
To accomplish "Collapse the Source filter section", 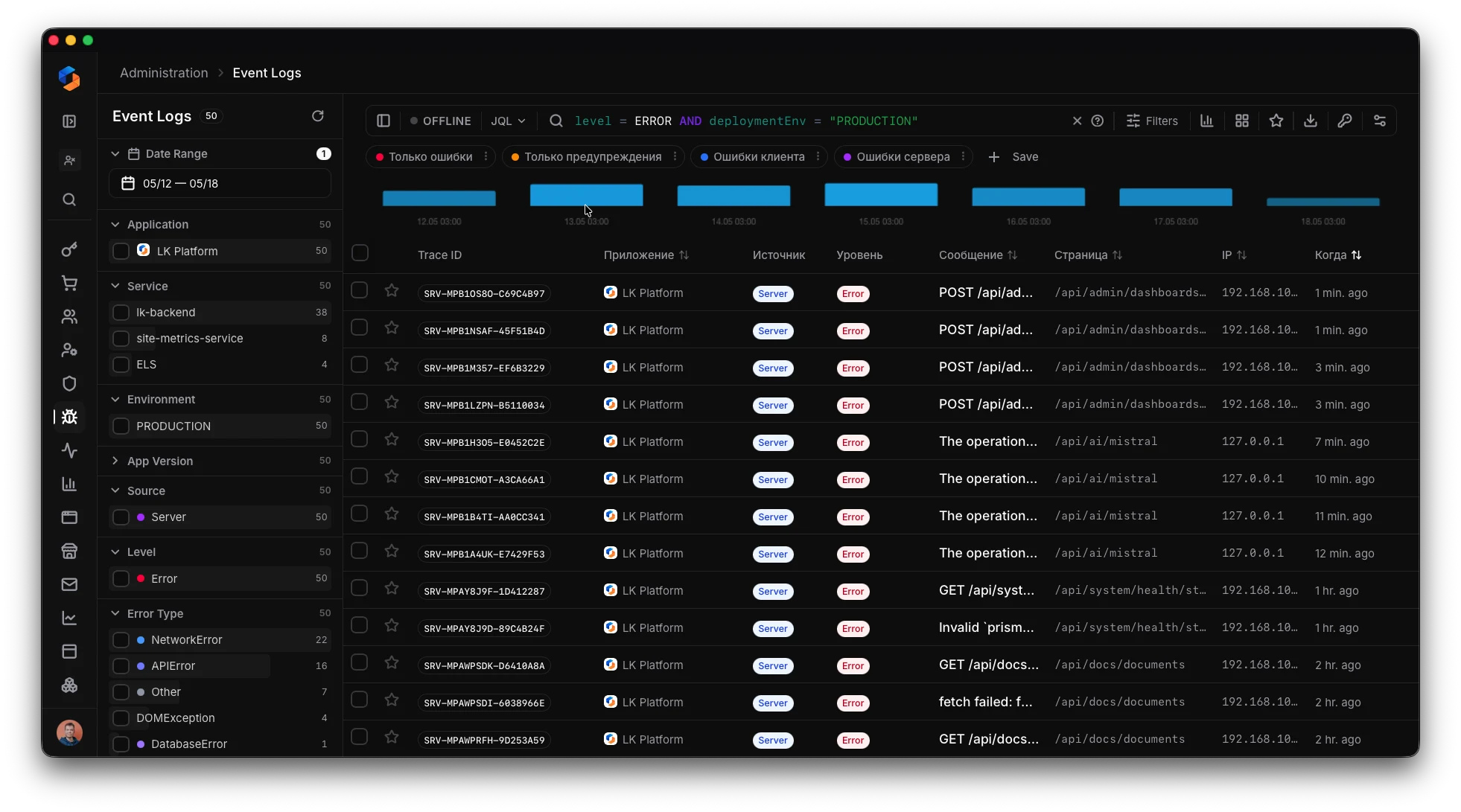I will [x=115, y=491].
